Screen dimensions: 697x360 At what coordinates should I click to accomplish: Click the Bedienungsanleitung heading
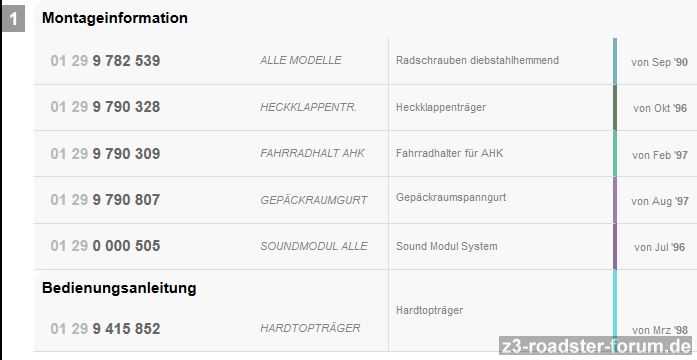(119, 288)
